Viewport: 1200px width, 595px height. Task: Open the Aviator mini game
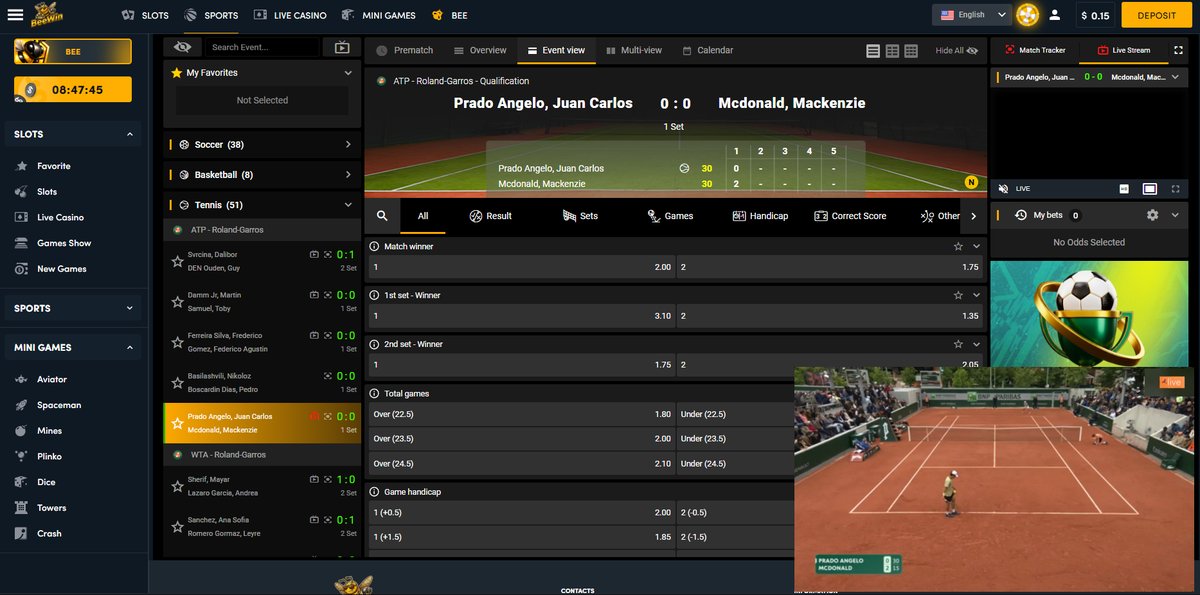pyautogui.click(x=52, y=379)
